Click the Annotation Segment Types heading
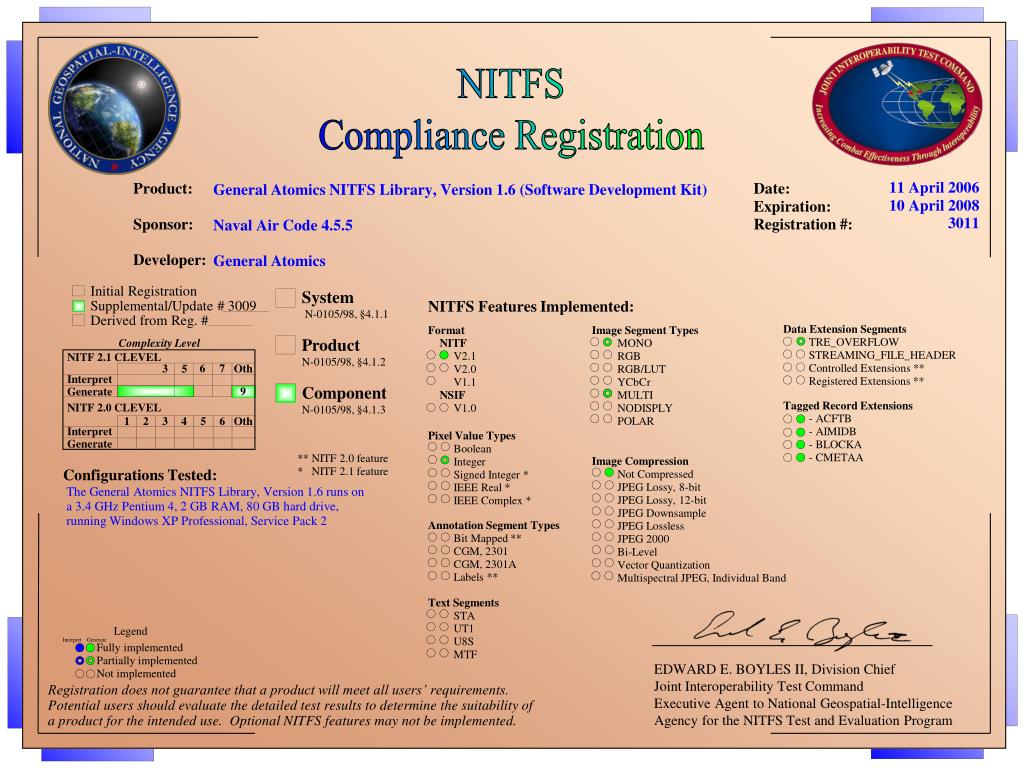This screenshot has width=1024, height=768. [493, 525]
